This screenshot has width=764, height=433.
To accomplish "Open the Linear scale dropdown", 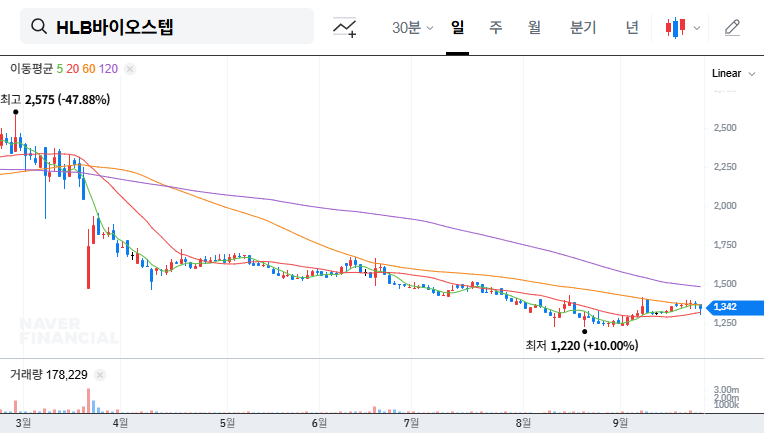I will coord(733,74).
